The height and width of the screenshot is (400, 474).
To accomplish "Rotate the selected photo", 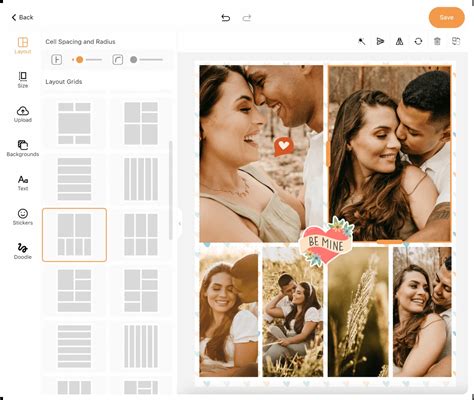I will pos(418,42).
